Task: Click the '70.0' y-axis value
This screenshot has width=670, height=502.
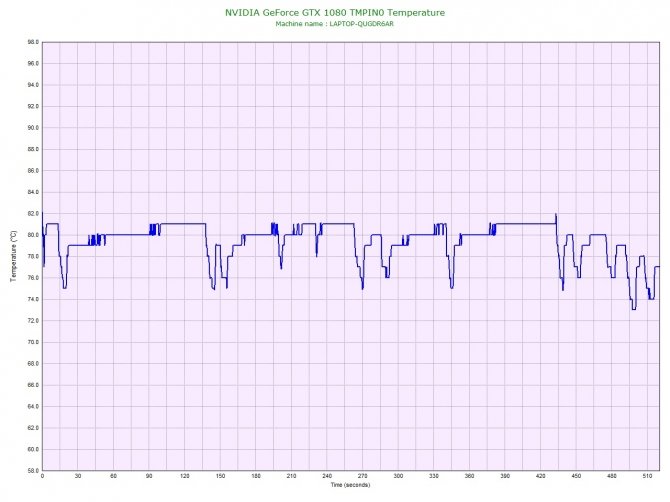Action: coord(33,342)
